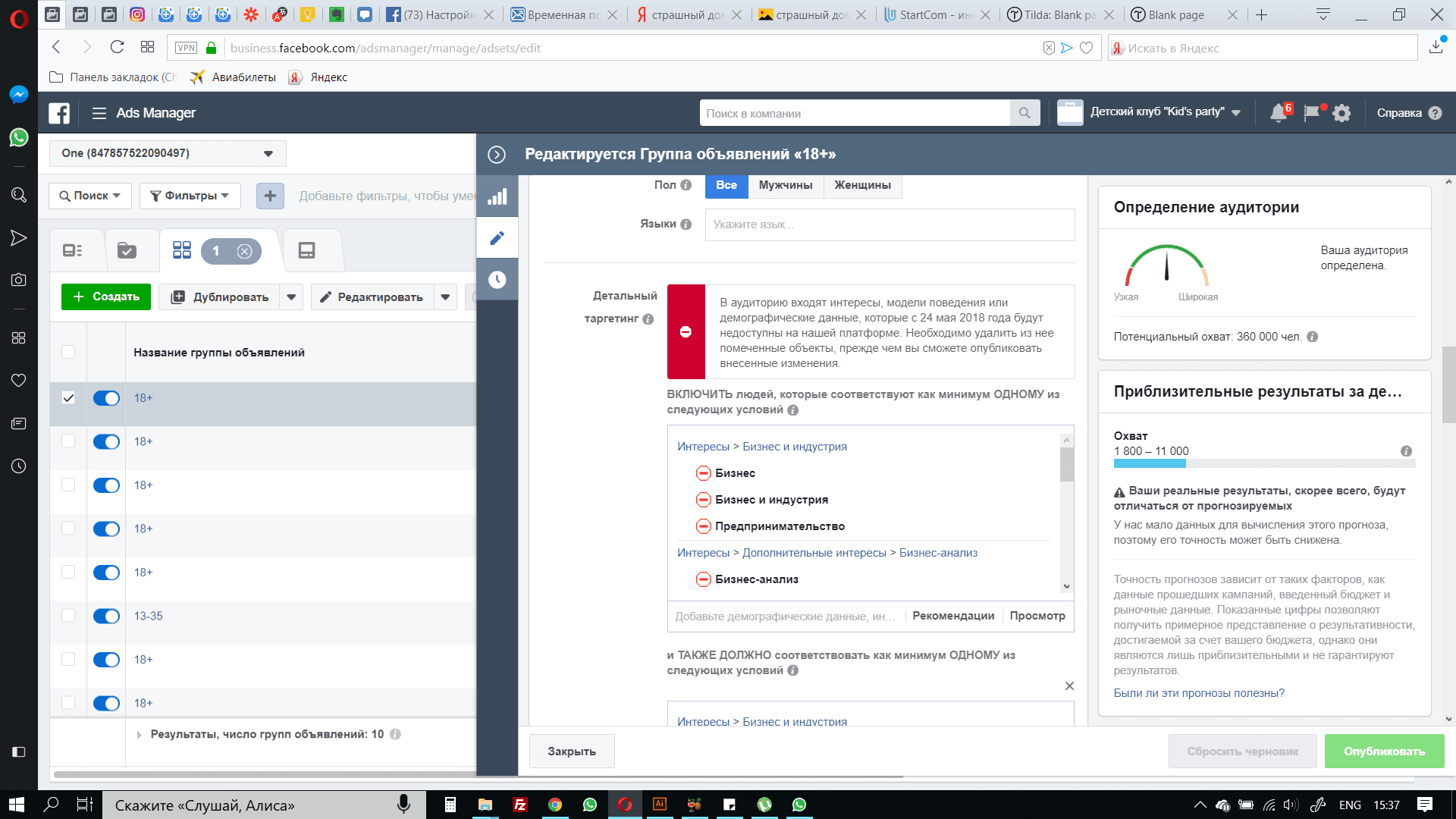This screenshot has width=1456, height=819.
Task: Remove the Бизнес interest
Action: pos(703,473)
